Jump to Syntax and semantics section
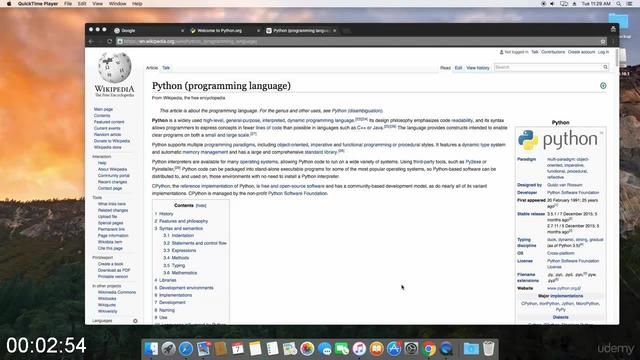 (181, 229)
